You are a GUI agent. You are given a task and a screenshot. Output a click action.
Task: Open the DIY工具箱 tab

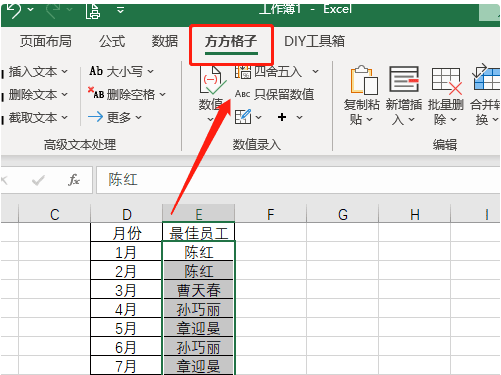pos(314,41)
